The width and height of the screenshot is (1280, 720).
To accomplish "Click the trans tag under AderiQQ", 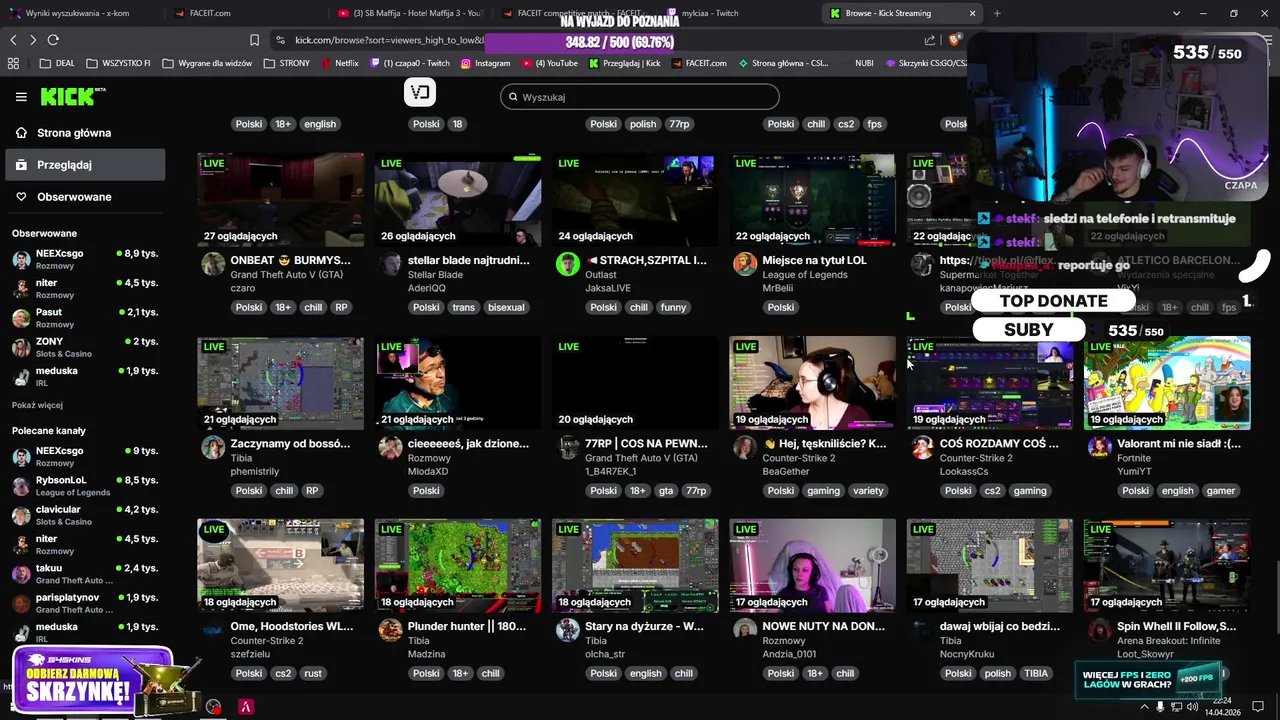I will point(463,308).
